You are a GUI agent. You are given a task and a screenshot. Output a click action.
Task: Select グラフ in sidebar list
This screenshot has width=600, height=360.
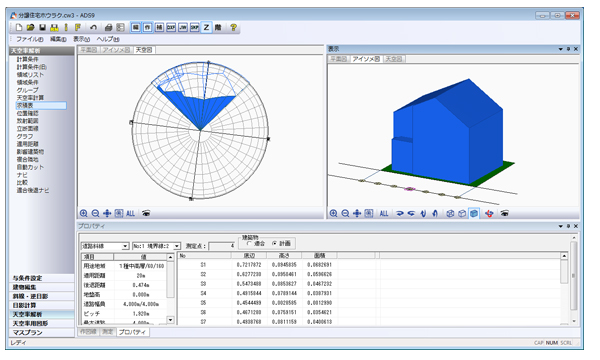pyautogui.click(x=25, y=136)
